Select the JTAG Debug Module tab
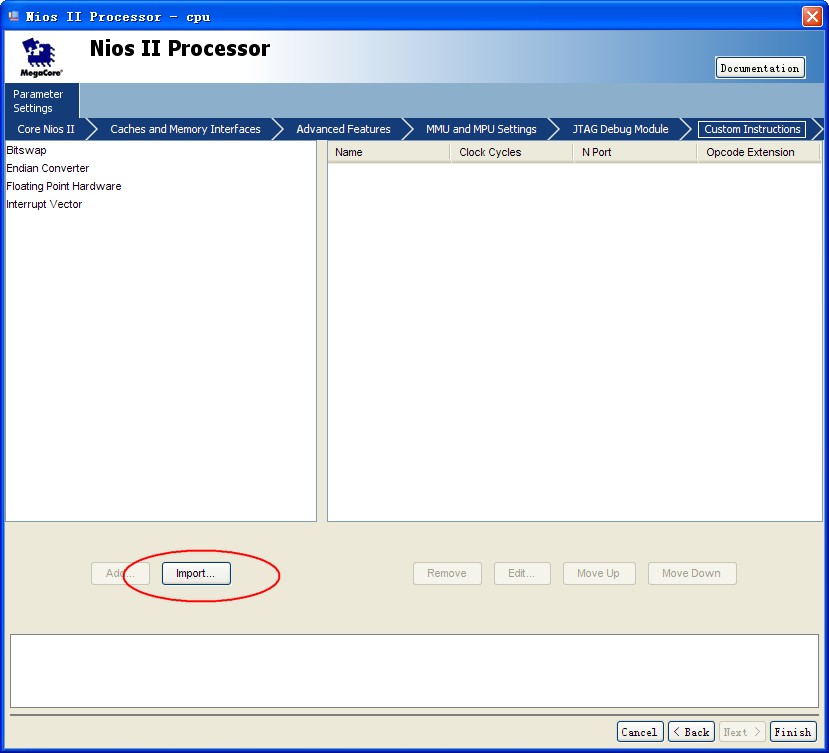The image size is (829, 753). point(620,129)
